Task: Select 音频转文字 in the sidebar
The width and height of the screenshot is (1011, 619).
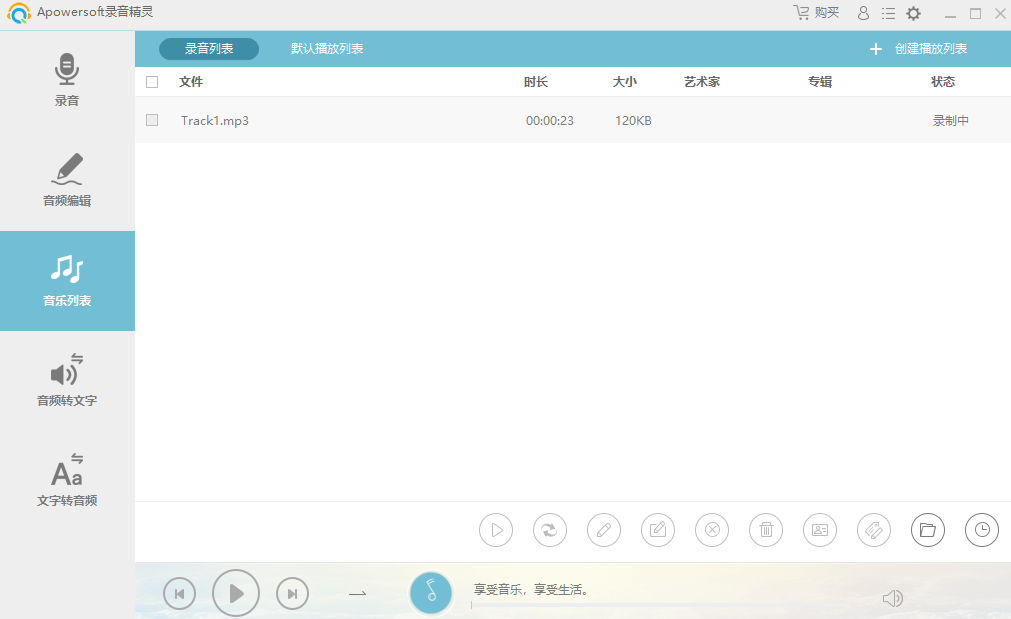Action: [67, 381]
